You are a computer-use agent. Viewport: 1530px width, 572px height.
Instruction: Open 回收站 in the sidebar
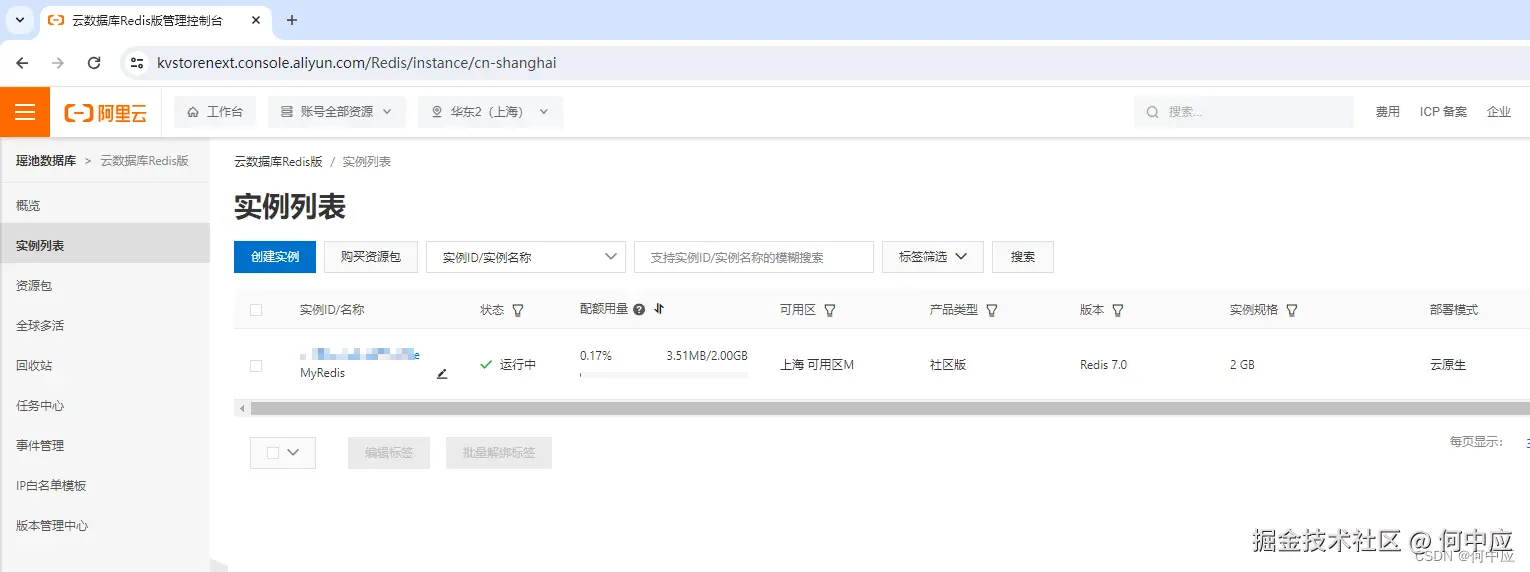[x=105, y=365]
